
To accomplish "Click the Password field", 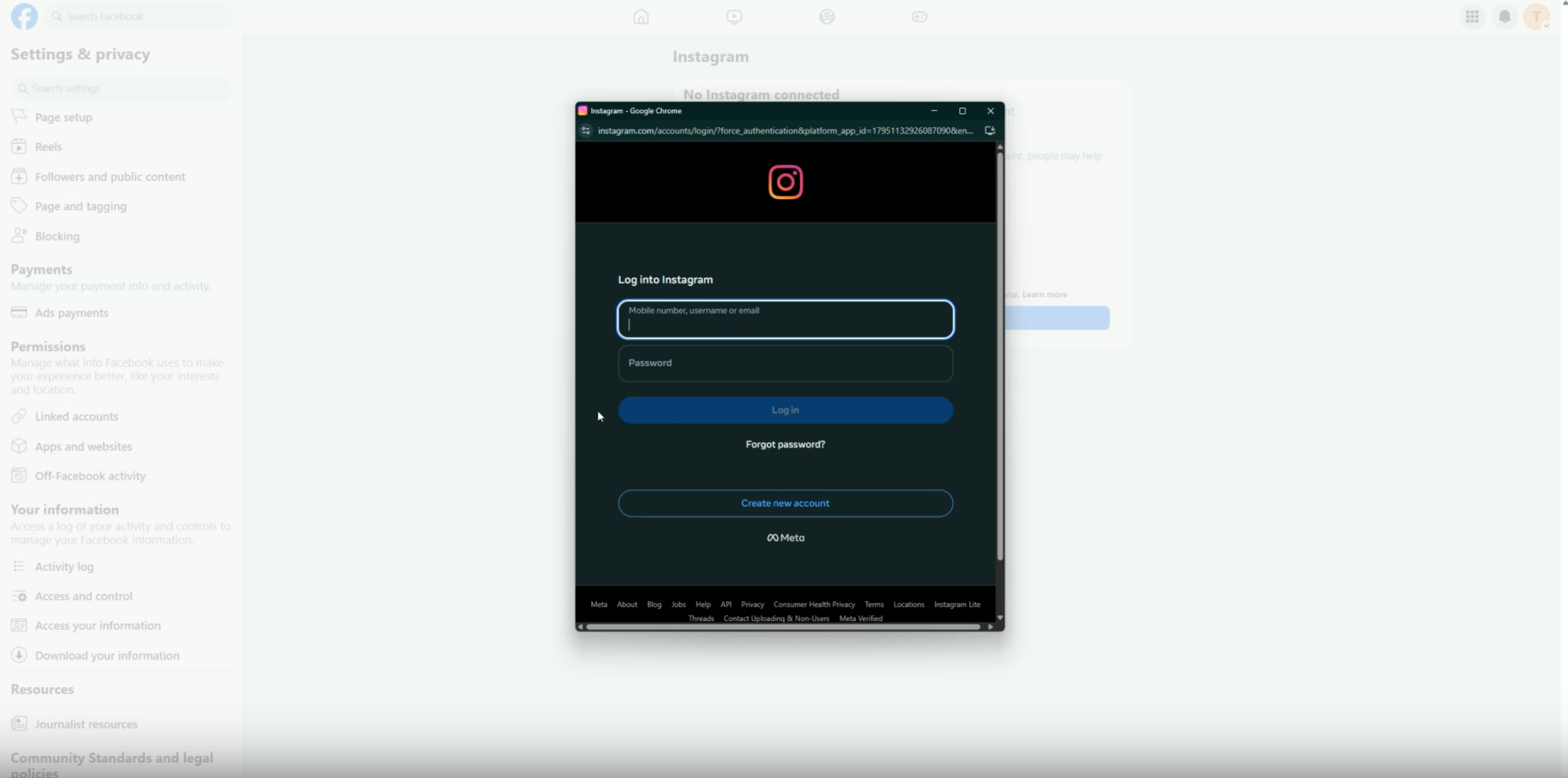I will tap(785, 364).
